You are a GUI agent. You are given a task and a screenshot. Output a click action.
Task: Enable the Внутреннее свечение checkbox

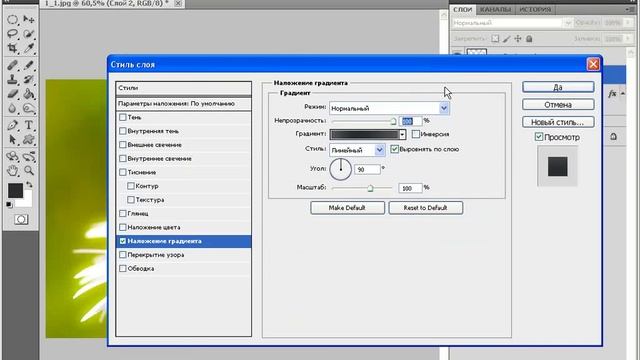pos(122,158)
